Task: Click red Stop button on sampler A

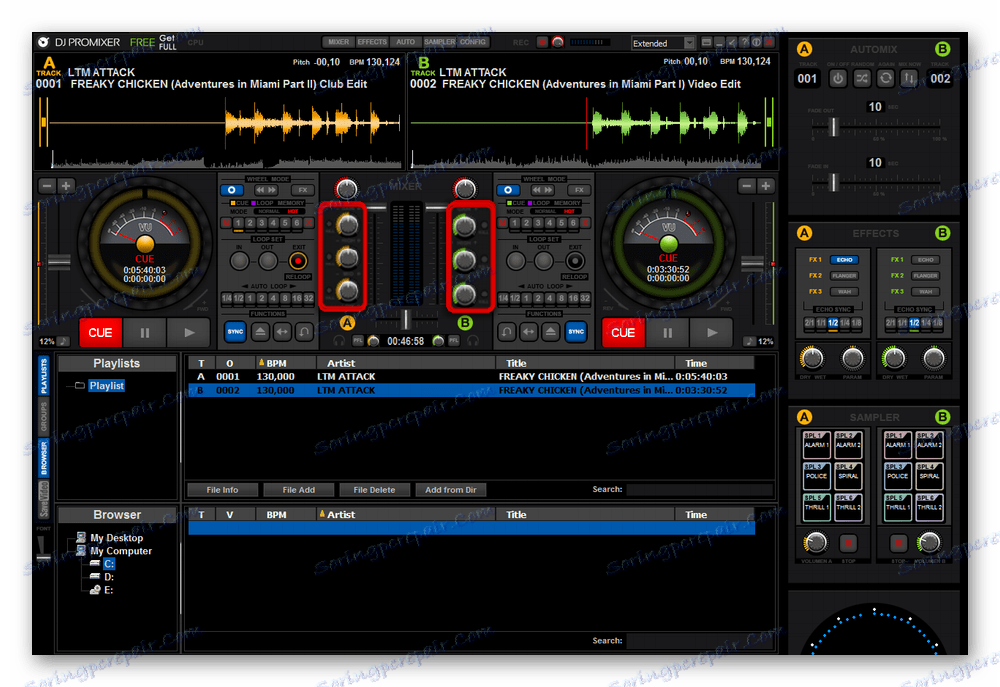Action: point(848,543)
